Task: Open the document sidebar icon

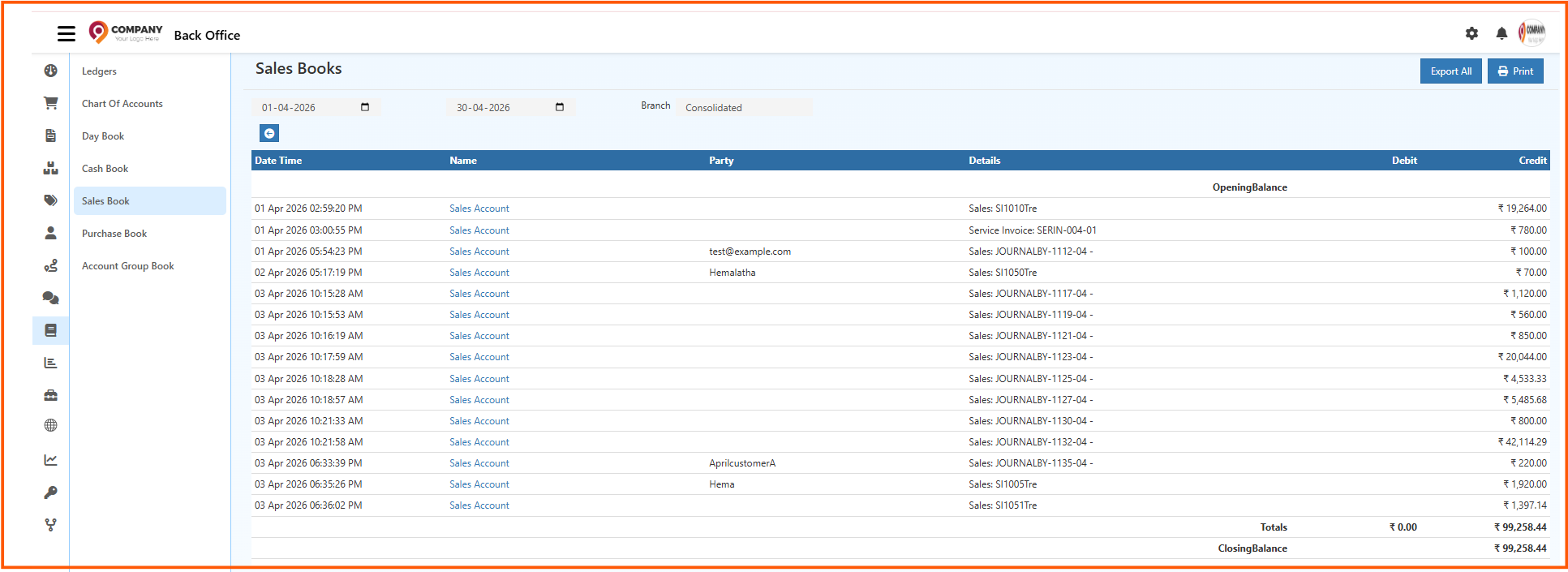Action: 50,135
